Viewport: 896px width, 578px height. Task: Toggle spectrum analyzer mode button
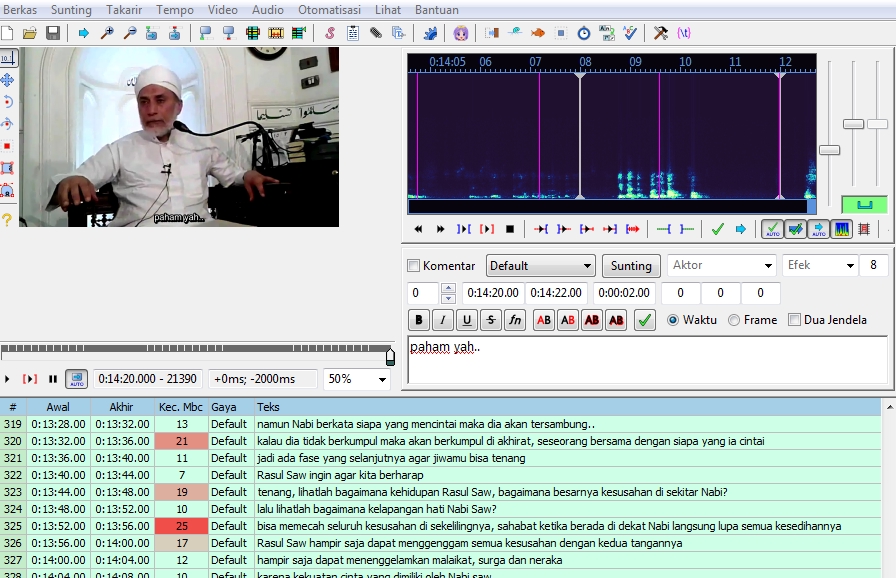coord(842,229)
